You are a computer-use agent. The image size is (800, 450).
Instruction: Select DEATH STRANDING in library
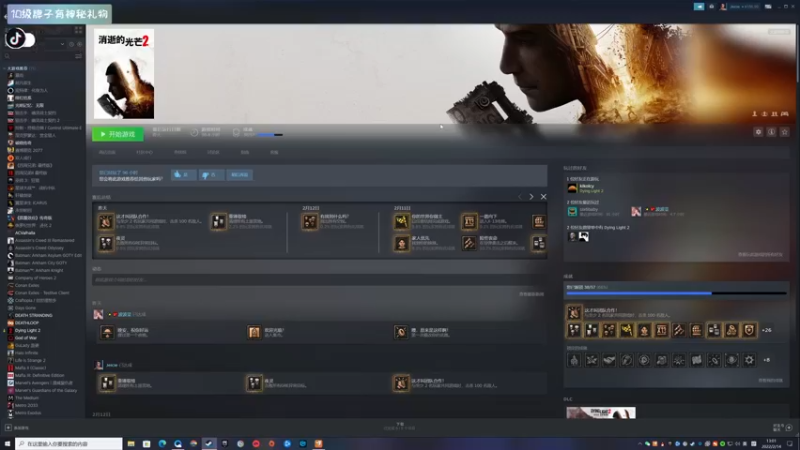tap(34, 315)
